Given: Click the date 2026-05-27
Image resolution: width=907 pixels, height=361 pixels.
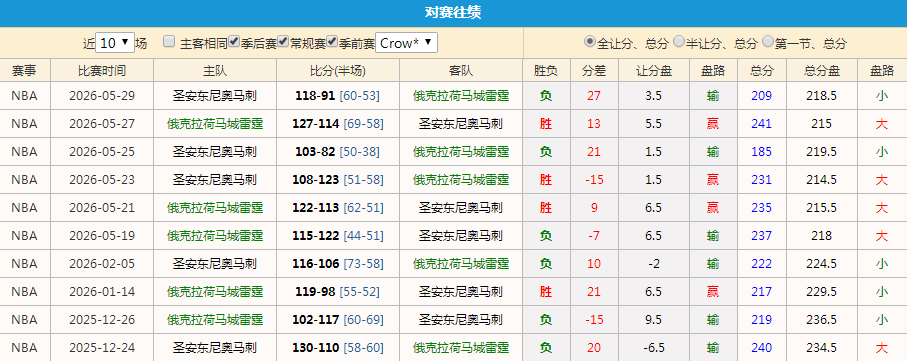Looking at the screenshot, I should (x=102, y=124).
